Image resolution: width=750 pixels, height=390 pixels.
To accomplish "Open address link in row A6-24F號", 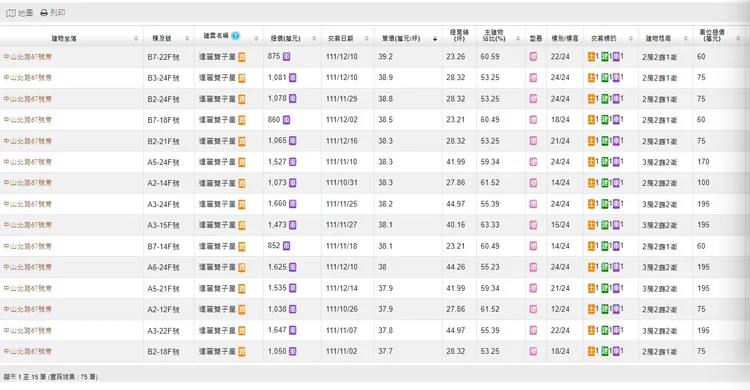I will pyautogui.click(x=27, y=267).
